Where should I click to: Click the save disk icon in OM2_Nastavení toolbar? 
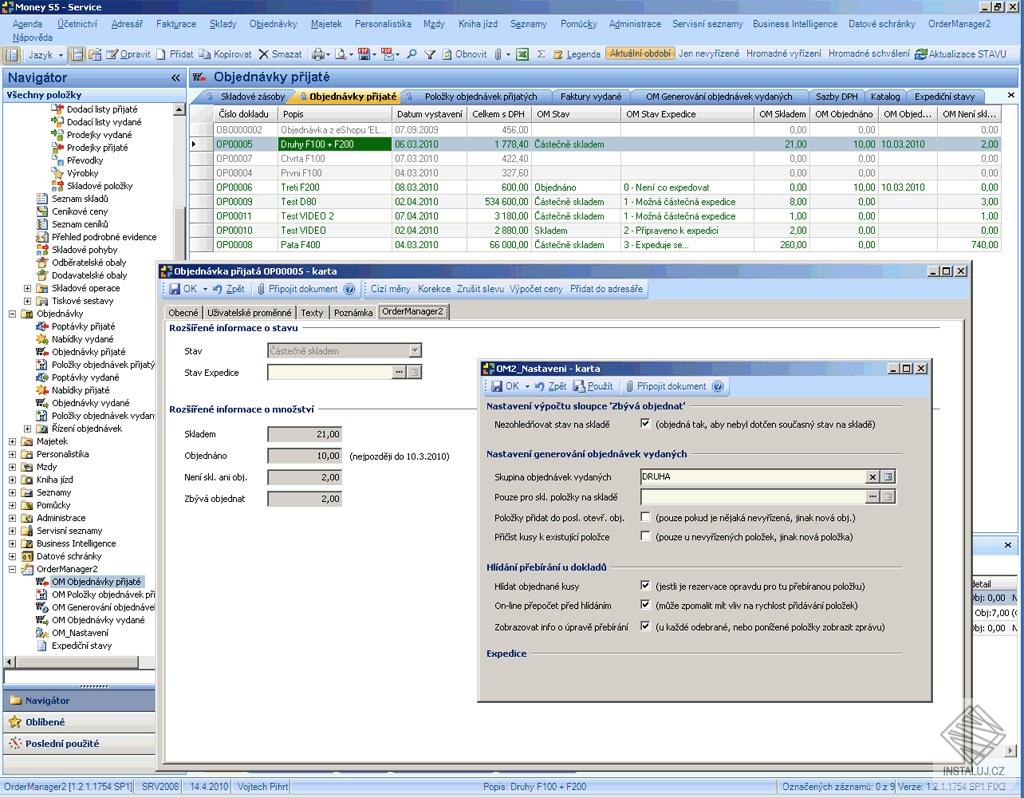click(497, 386)
